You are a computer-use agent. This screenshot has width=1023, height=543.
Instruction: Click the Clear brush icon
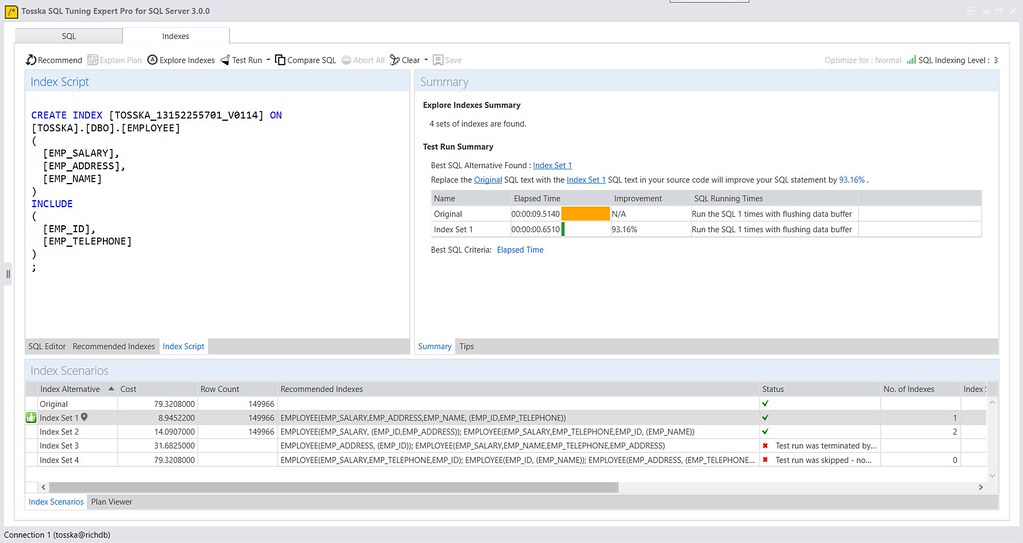click(x=395, y=60)
